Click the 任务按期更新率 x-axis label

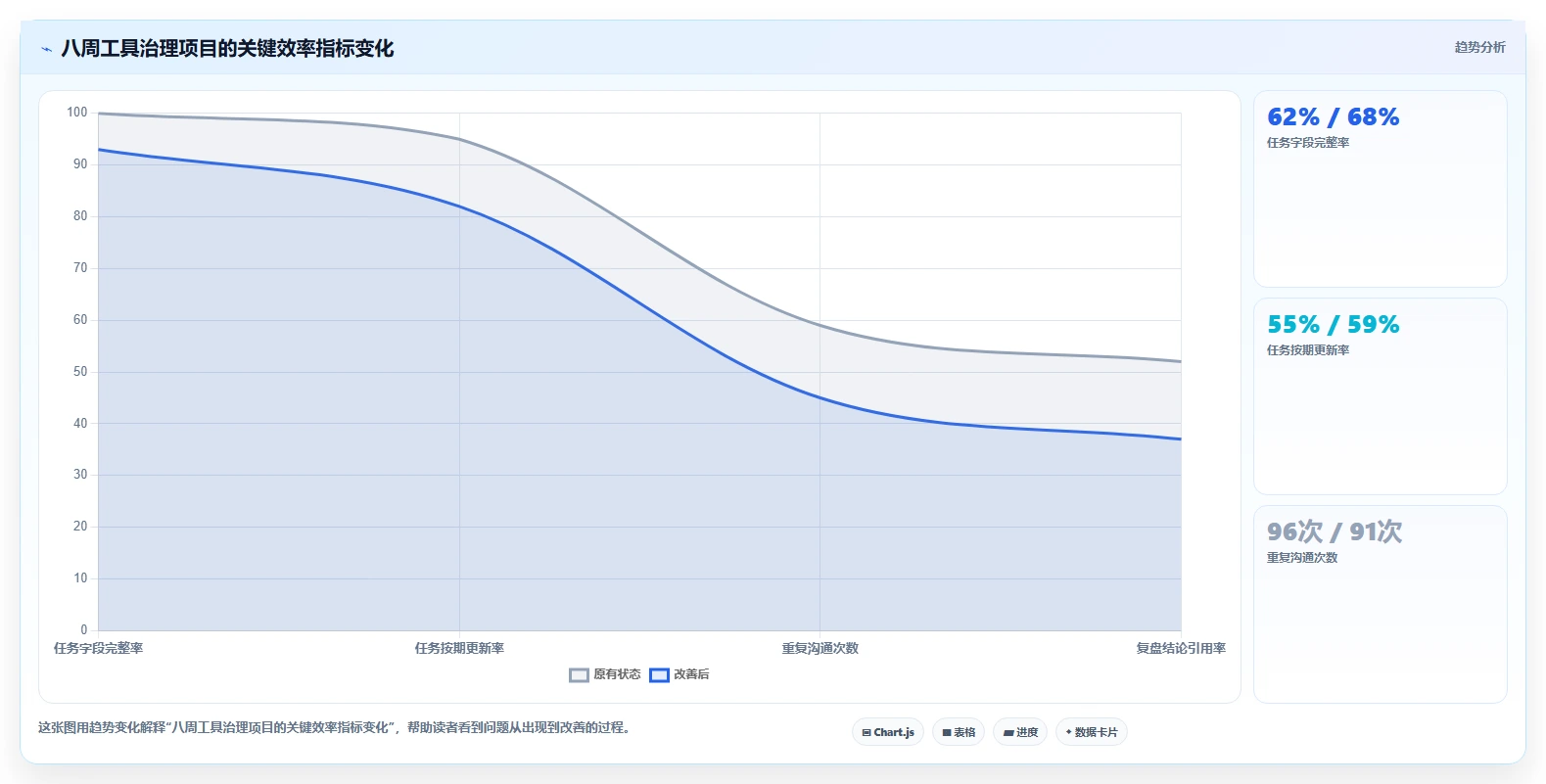[459, 648]
